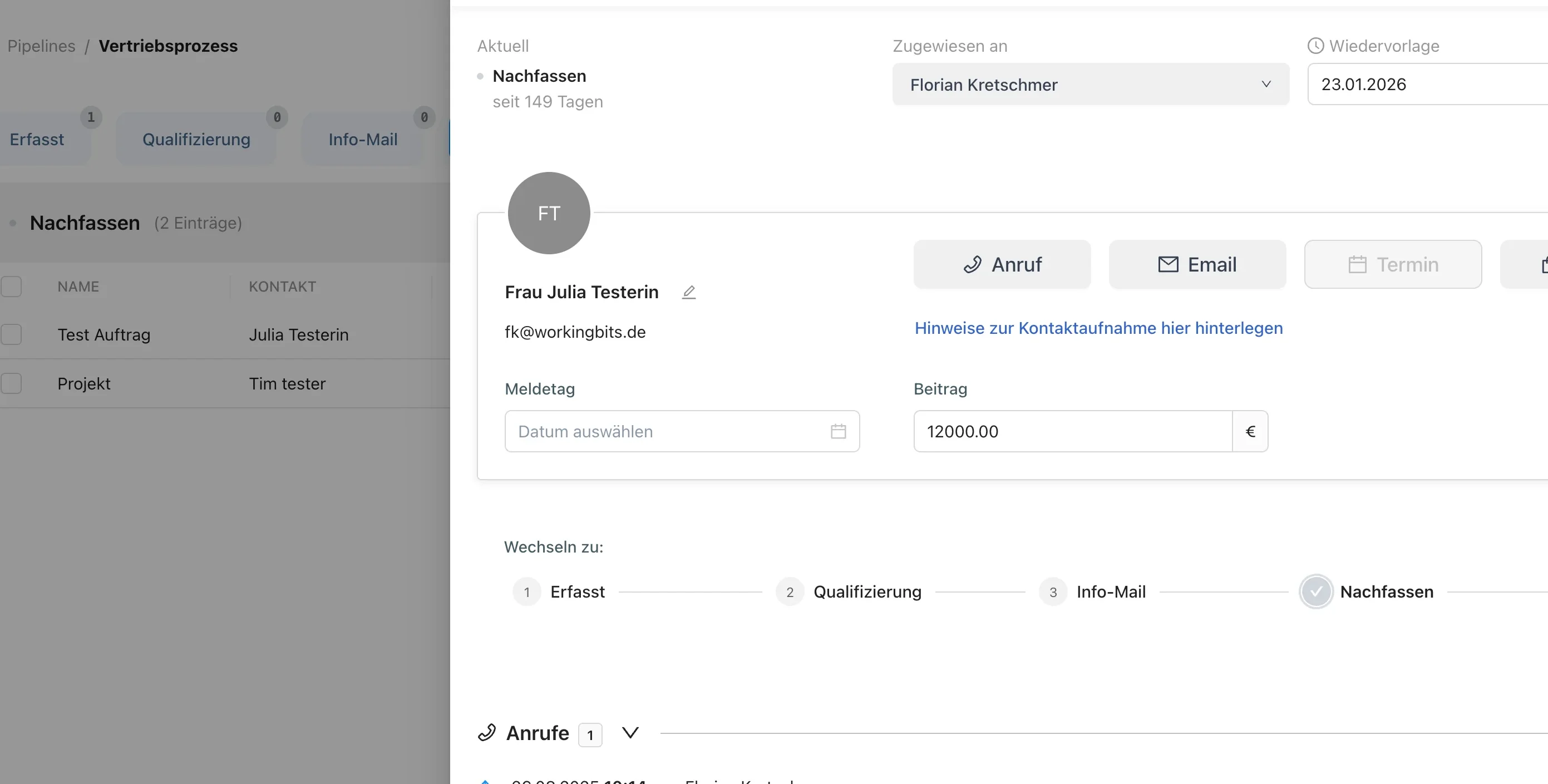Open the Meldetag calendar picker icon

(x=839, y=431)
